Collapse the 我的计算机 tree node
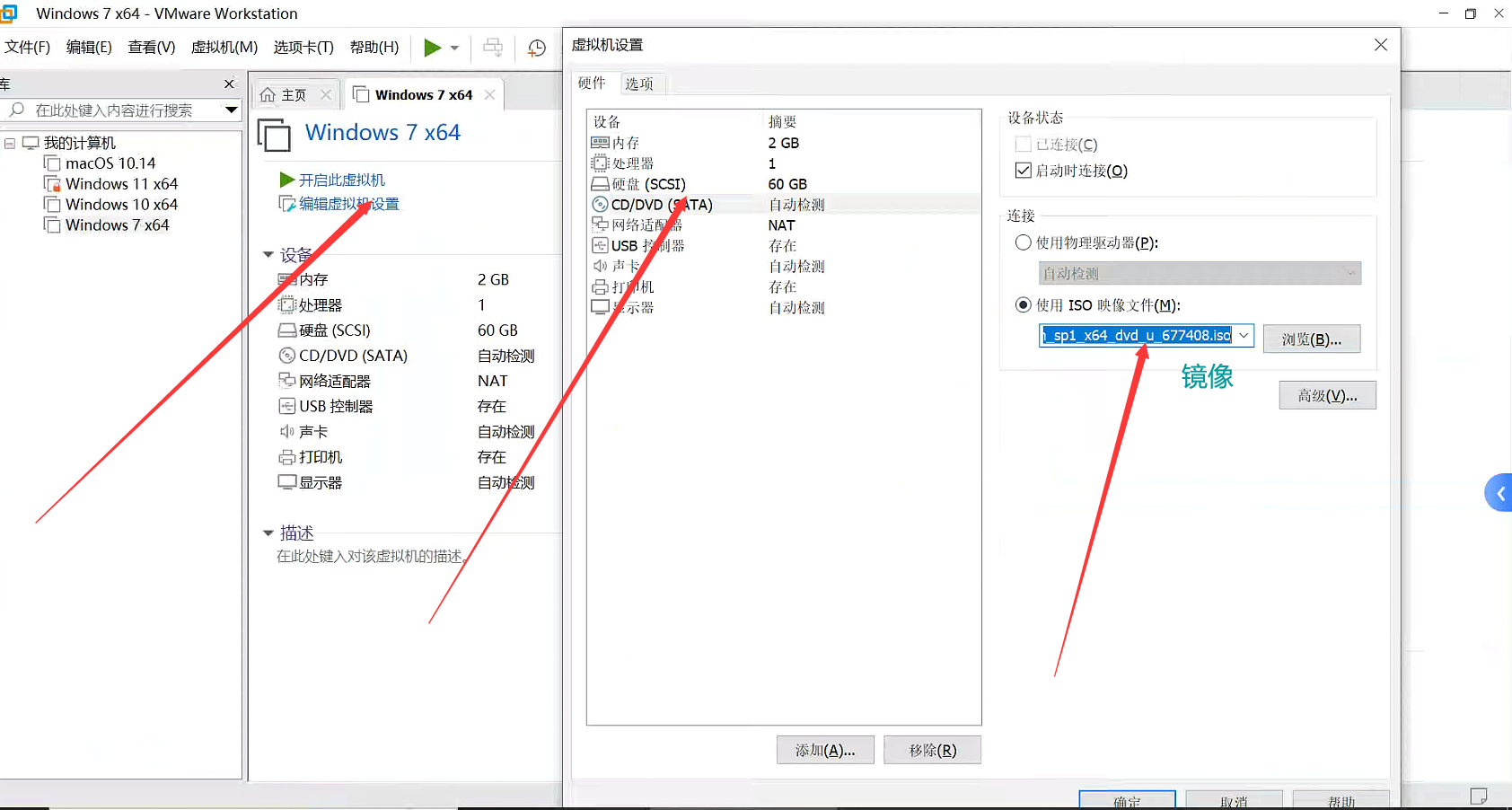The image size is (1512, 810). pyautogui.click(x=10, y=144)
